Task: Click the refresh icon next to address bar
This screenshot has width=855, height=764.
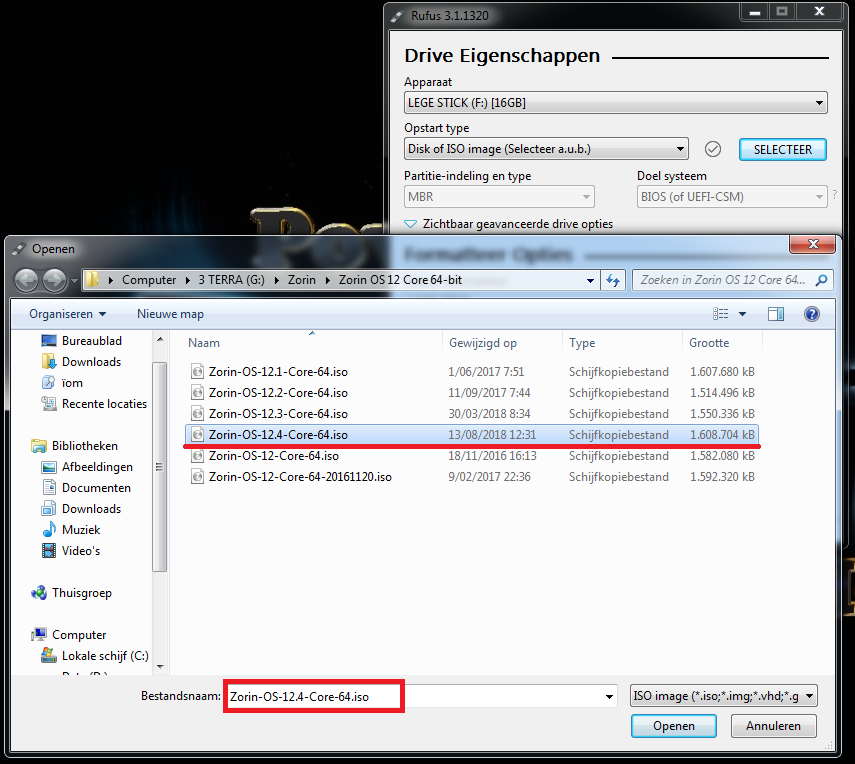Action: pos(613,280)
